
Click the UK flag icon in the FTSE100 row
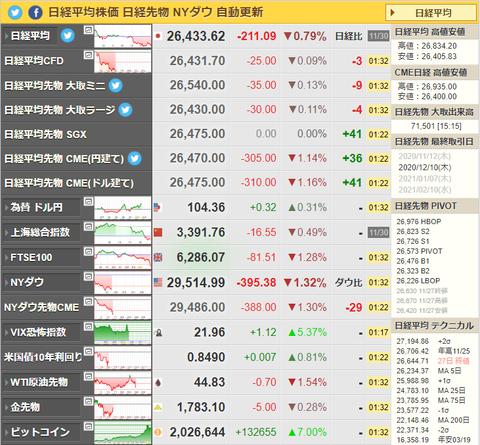pos(158,257)
